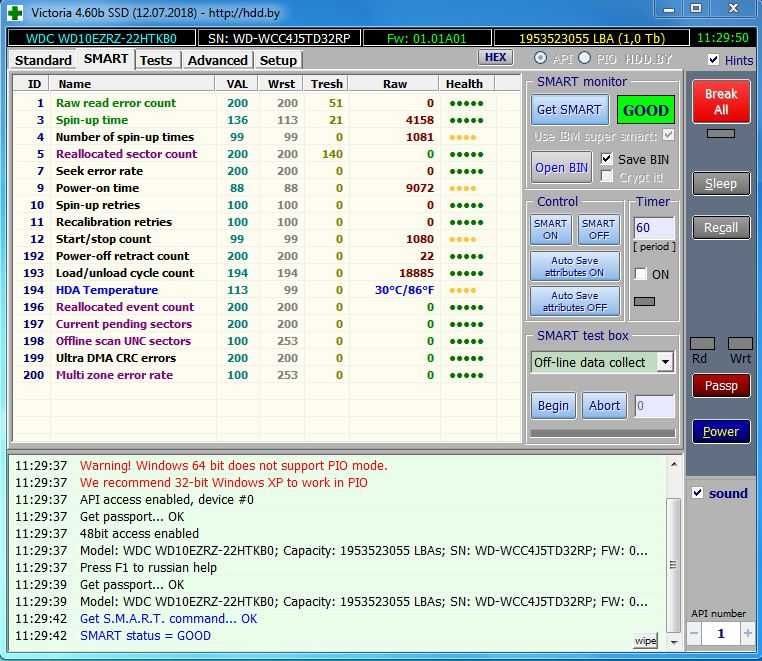The width and height of the screenshot is (762, 661).
Task: Click the Victoria green cross app icon
Action: tap(14, 13)
